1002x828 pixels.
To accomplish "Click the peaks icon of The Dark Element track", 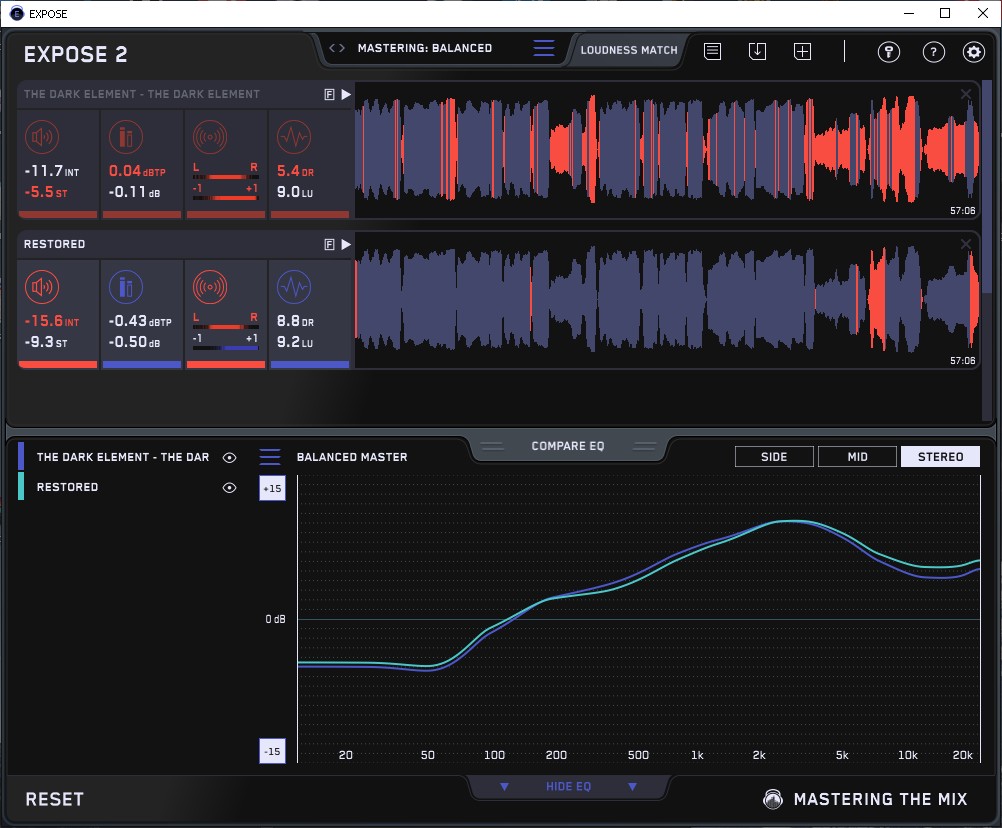I will pyautogui.click(x=126, y=137).
